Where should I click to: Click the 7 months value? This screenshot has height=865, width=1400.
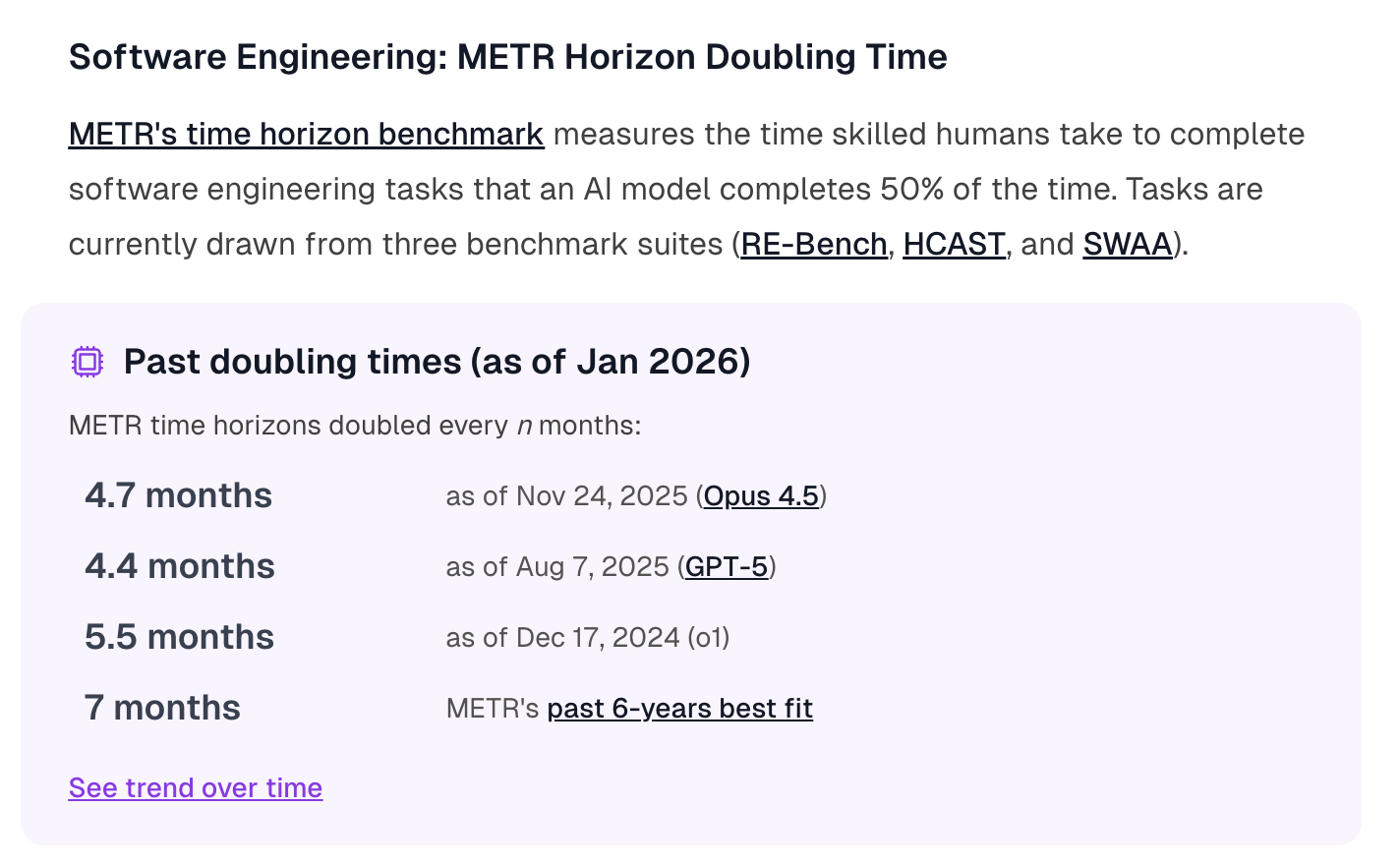(x=162, y=708)
